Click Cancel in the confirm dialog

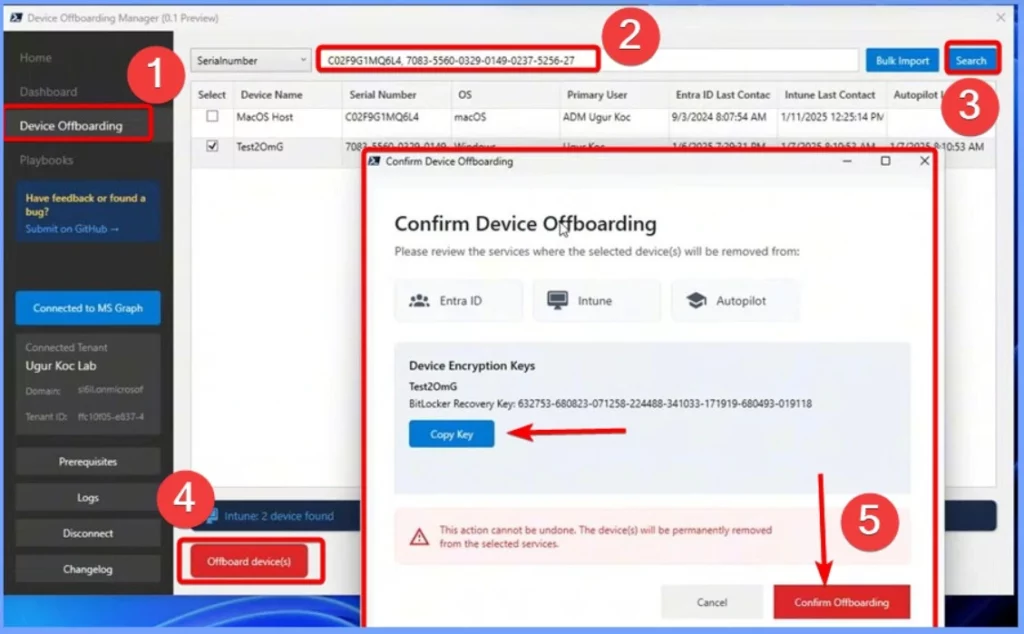coord(711,602)
